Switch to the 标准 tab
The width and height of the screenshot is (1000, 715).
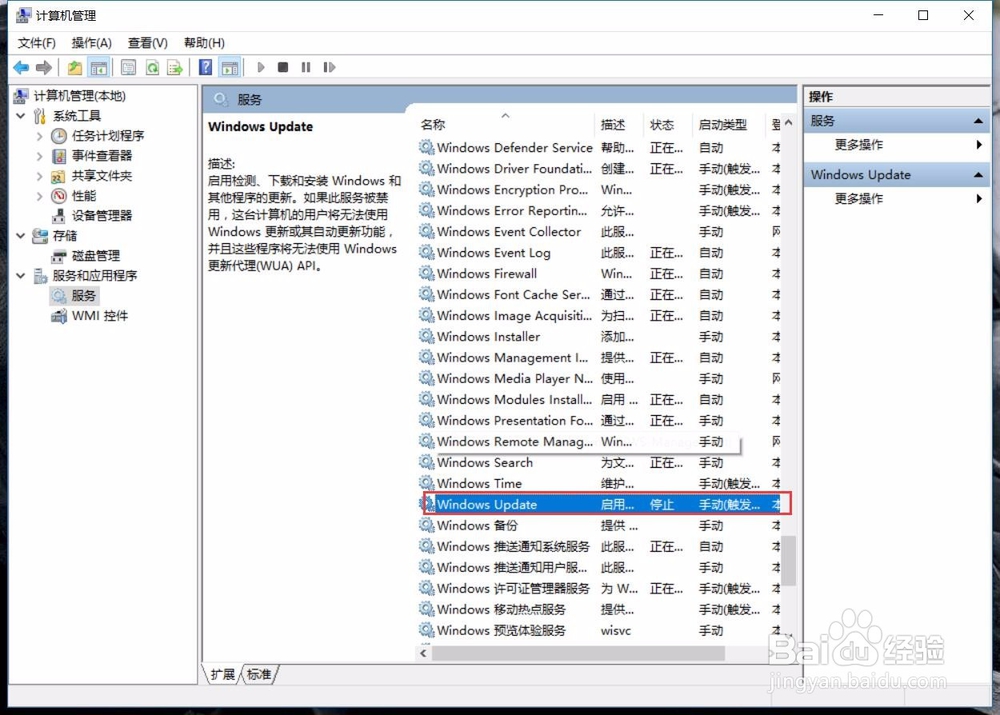point(259,674)
